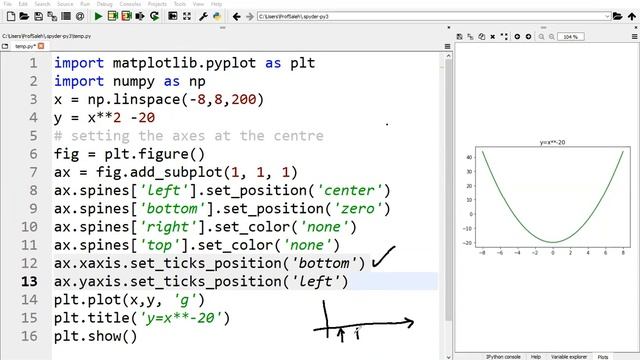Change to the parent directory up arrow

pos(632,16)
